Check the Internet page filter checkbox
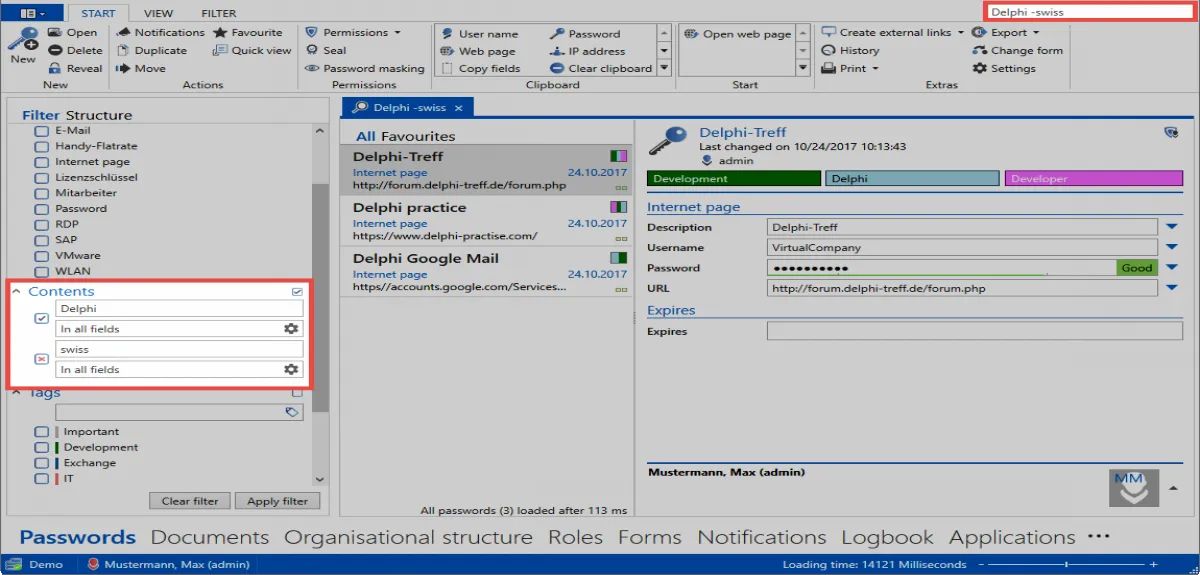1200x575 pixels. [41, 162]
